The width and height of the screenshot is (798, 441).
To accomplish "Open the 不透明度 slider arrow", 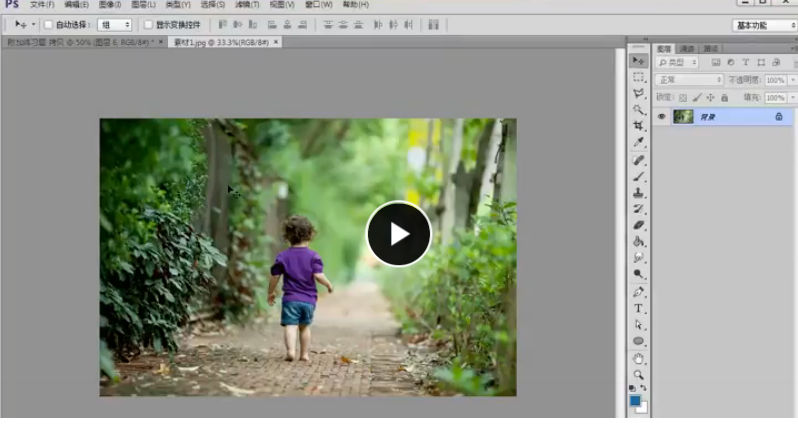I will [792, 80].
